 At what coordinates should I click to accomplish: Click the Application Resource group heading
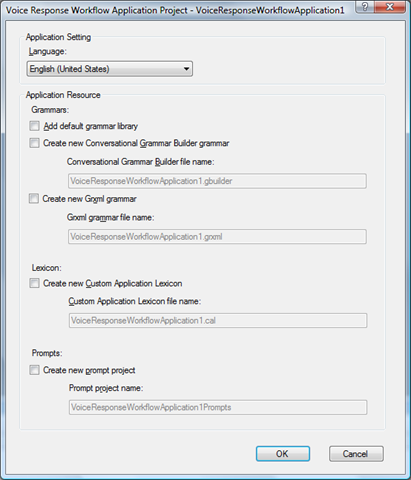[x=63, y=95]
